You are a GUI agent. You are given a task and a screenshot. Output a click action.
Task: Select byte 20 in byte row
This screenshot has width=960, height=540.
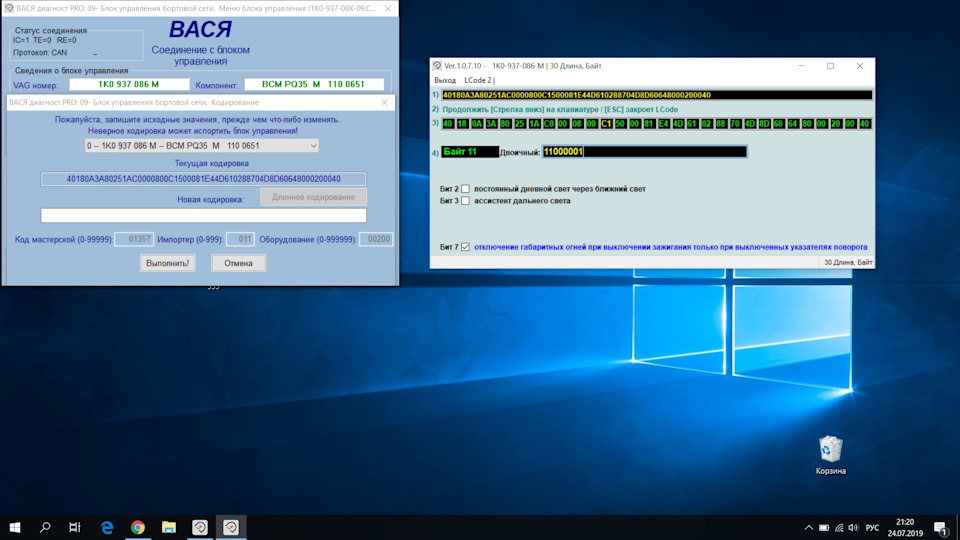click(836, 124)
